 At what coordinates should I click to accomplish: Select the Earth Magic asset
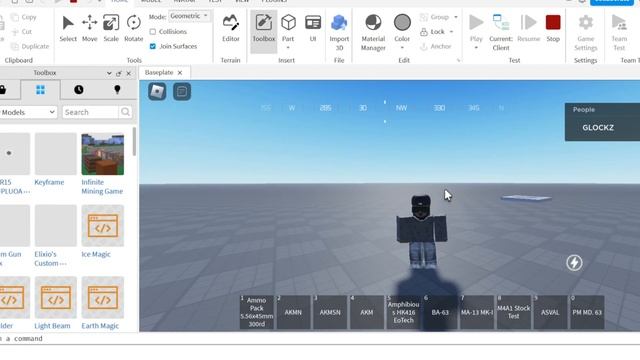pyautogui.click(x=102, y=304)
